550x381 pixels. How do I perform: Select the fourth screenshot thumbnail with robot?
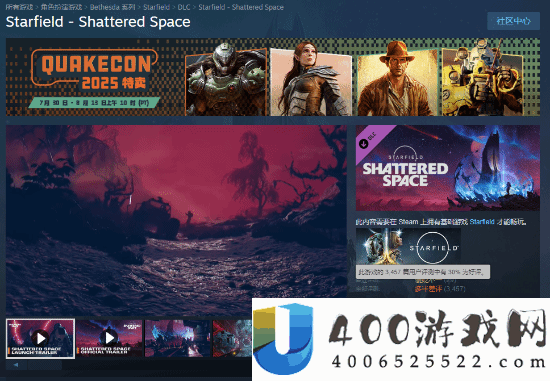pos(232,338)
